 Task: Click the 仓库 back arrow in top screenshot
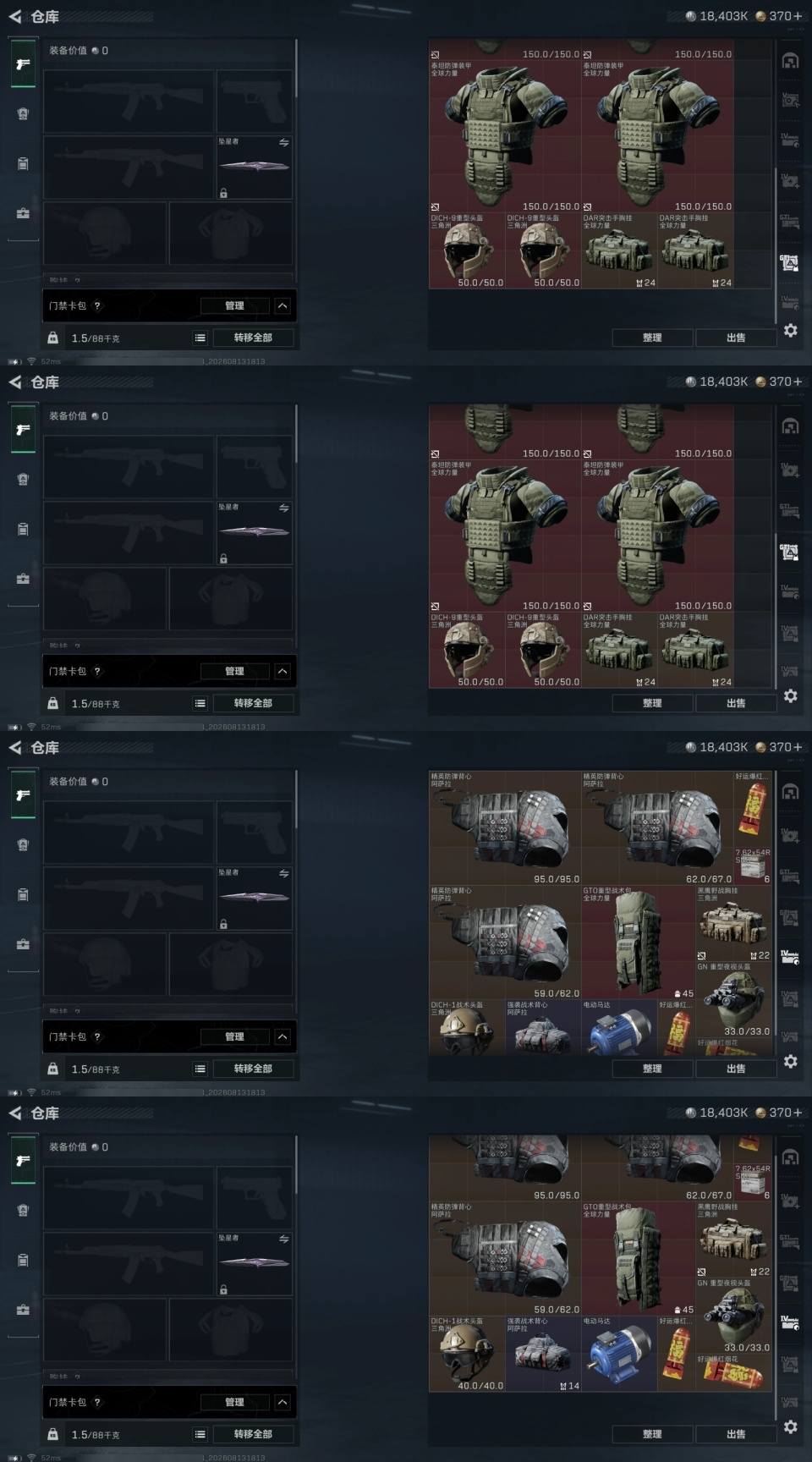[14, 17]
